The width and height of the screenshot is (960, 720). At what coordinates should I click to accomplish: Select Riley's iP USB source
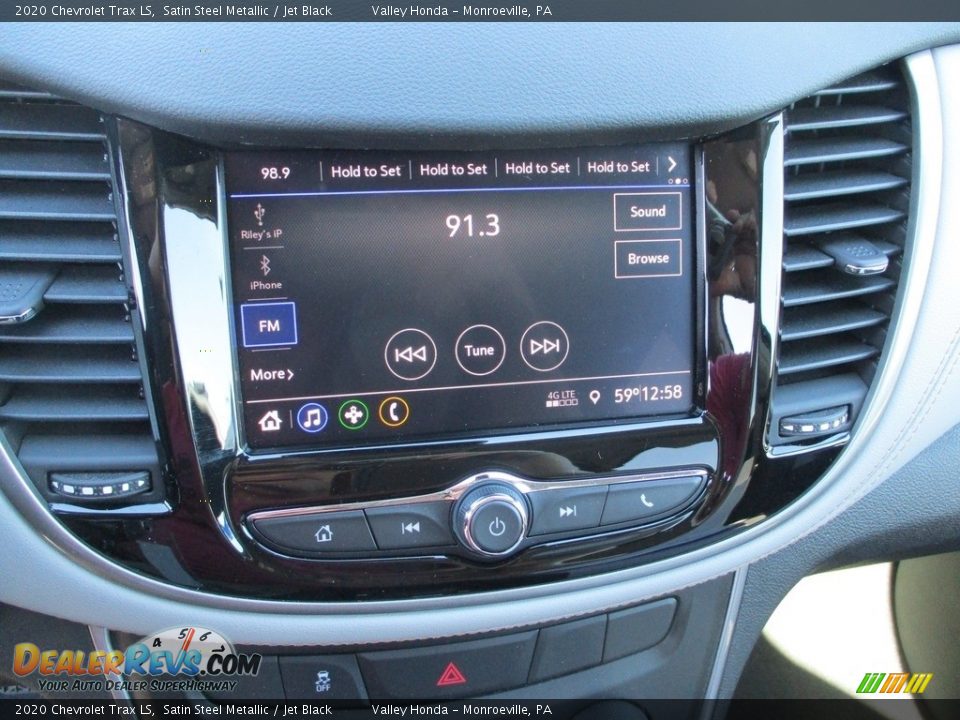point(261,222)
